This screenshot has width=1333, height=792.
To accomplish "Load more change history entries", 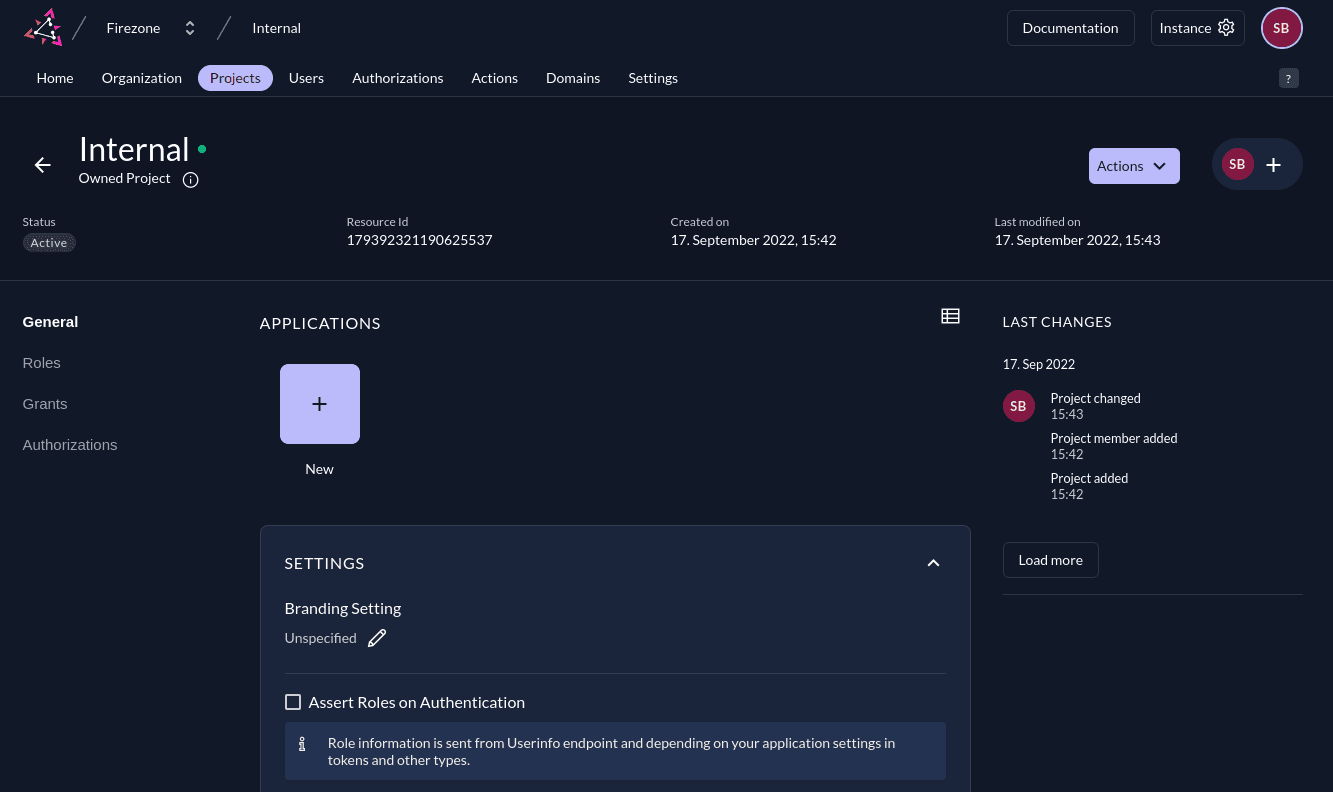I will [x=1050, y=559].
